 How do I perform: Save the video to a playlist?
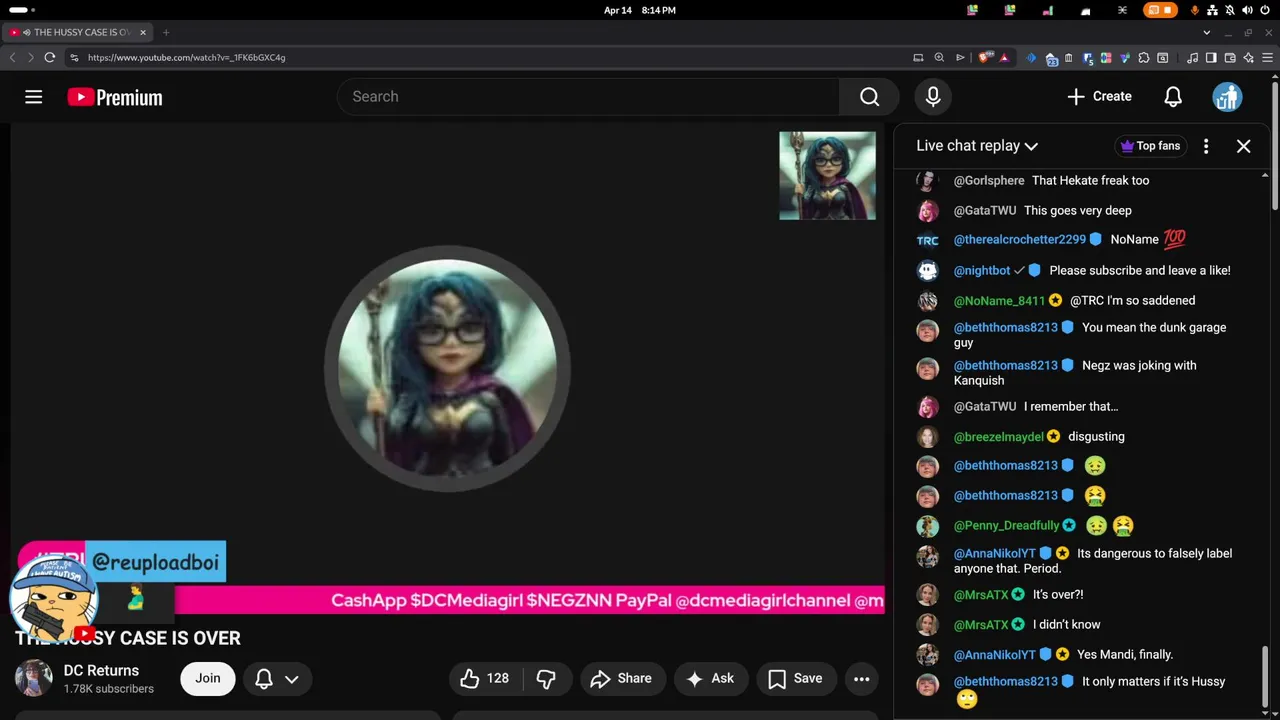[x=795, y=678]
